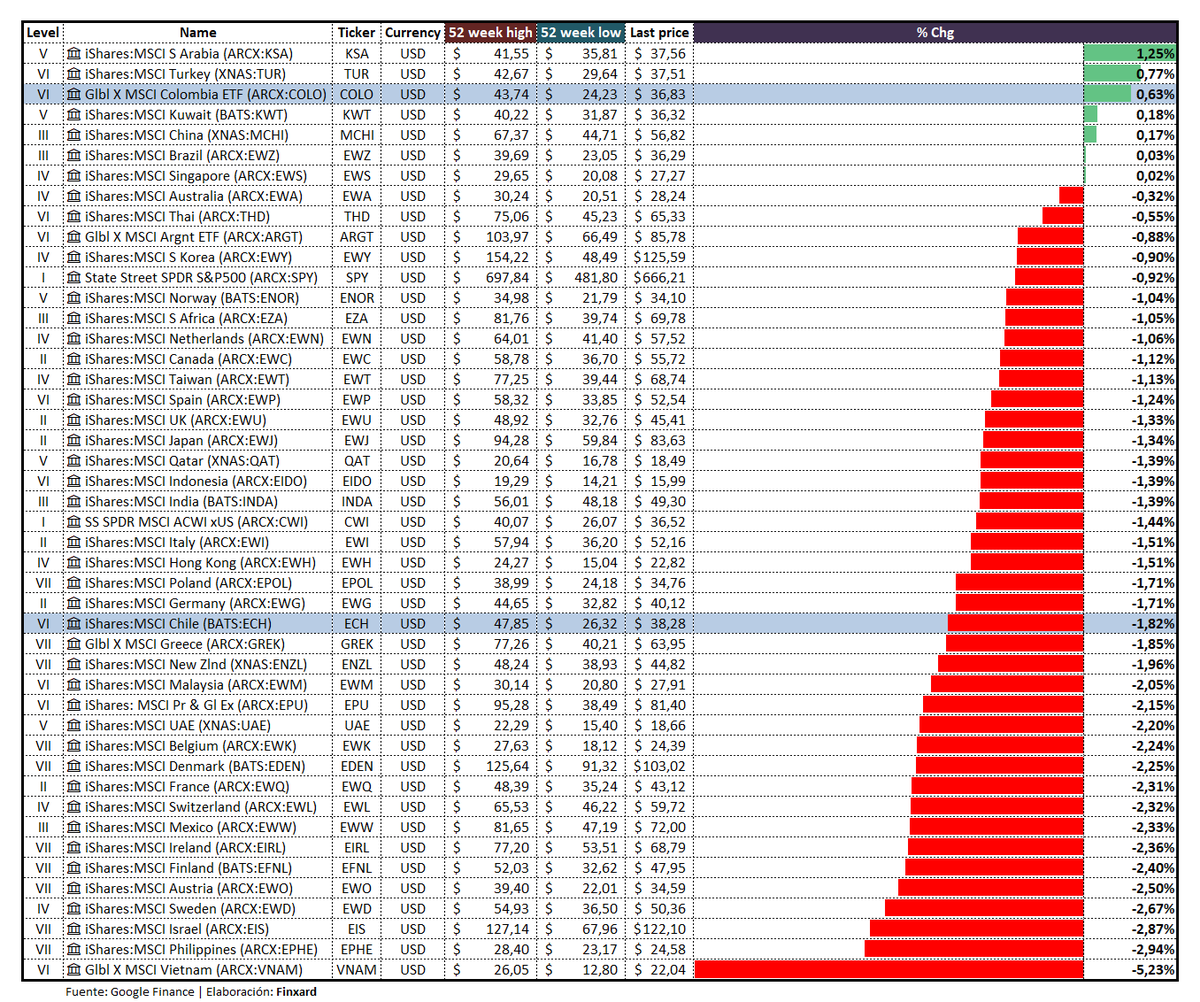The image size is (1200, 1002).
Task: Select the '52 week high' column header
Action: [x=490, y=32]
